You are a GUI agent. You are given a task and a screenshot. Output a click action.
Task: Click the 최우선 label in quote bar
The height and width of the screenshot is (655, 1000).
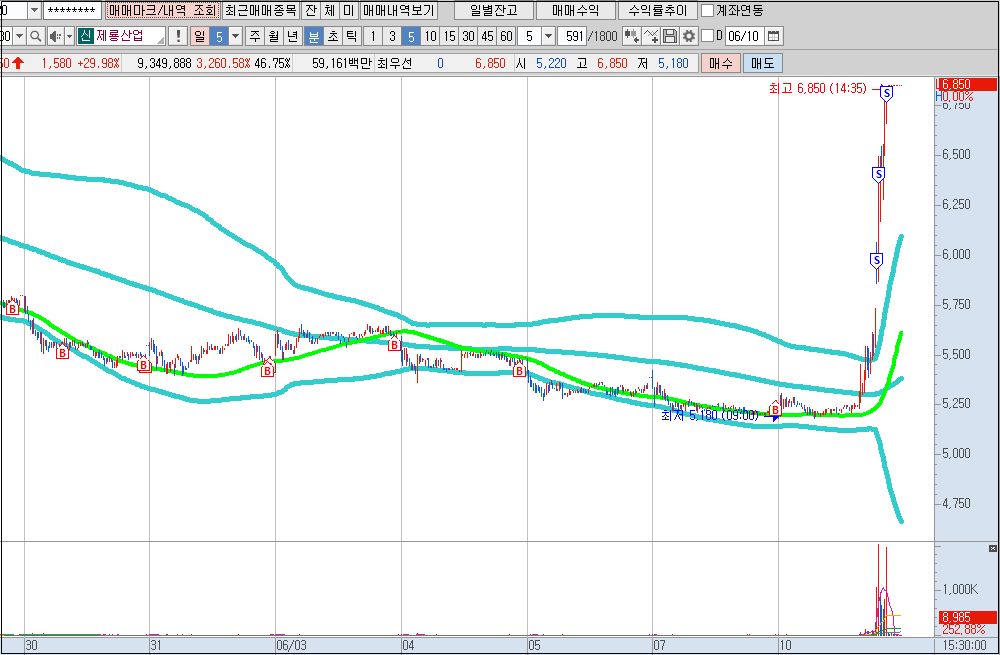395,63
